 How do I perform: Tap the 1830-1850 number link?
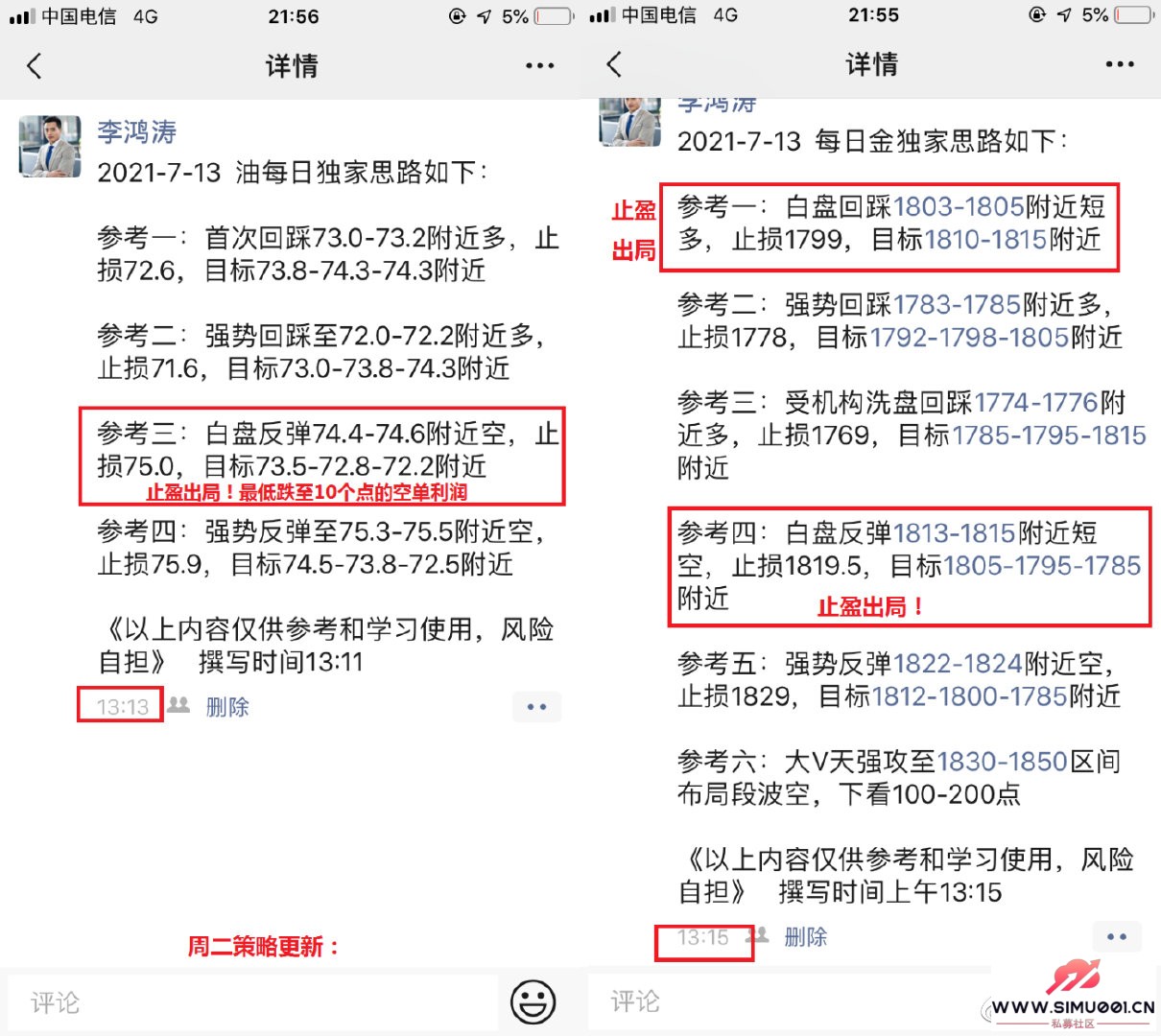(1002, 761)
